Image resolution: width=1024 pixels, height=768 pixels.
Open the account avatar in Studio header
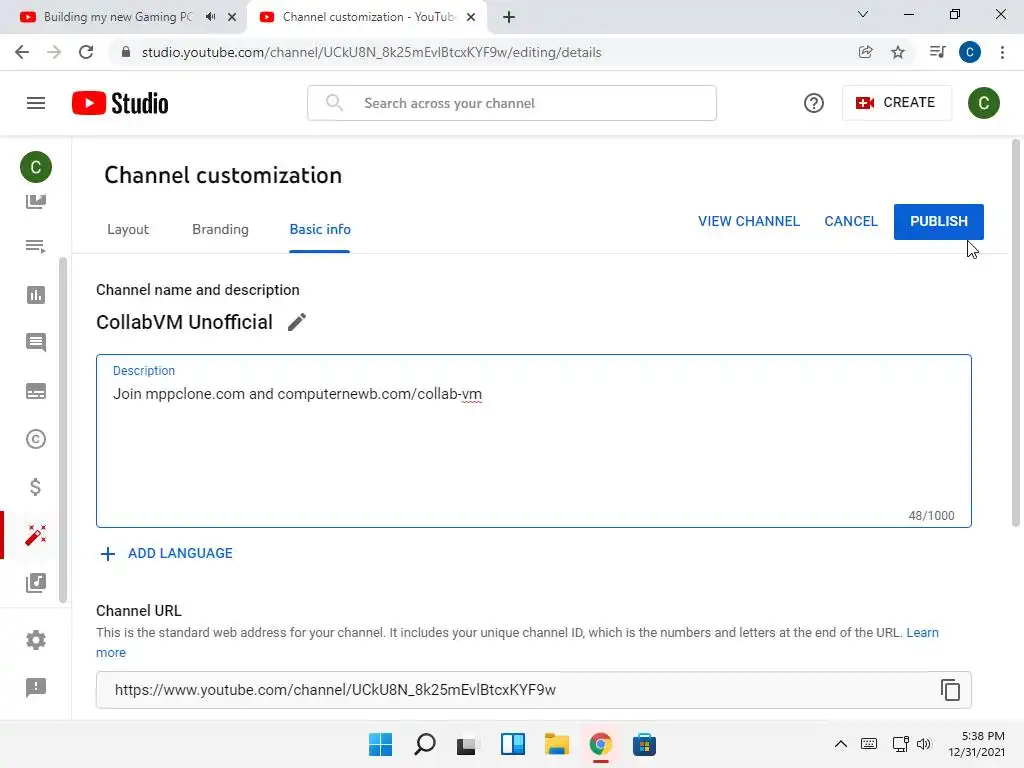[x=984, y=103]
